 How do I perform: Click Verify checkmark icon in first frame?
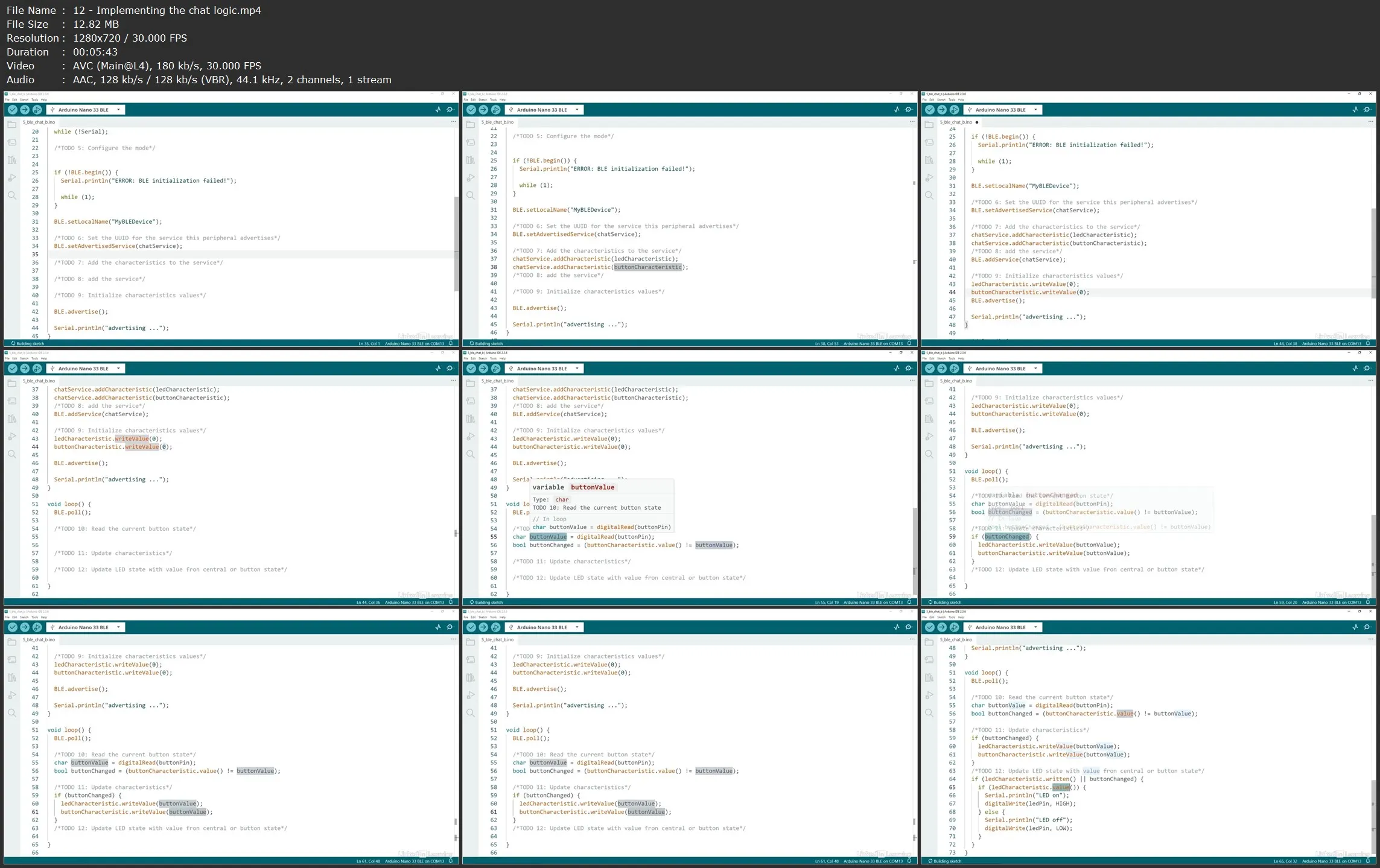click(13, 110)
